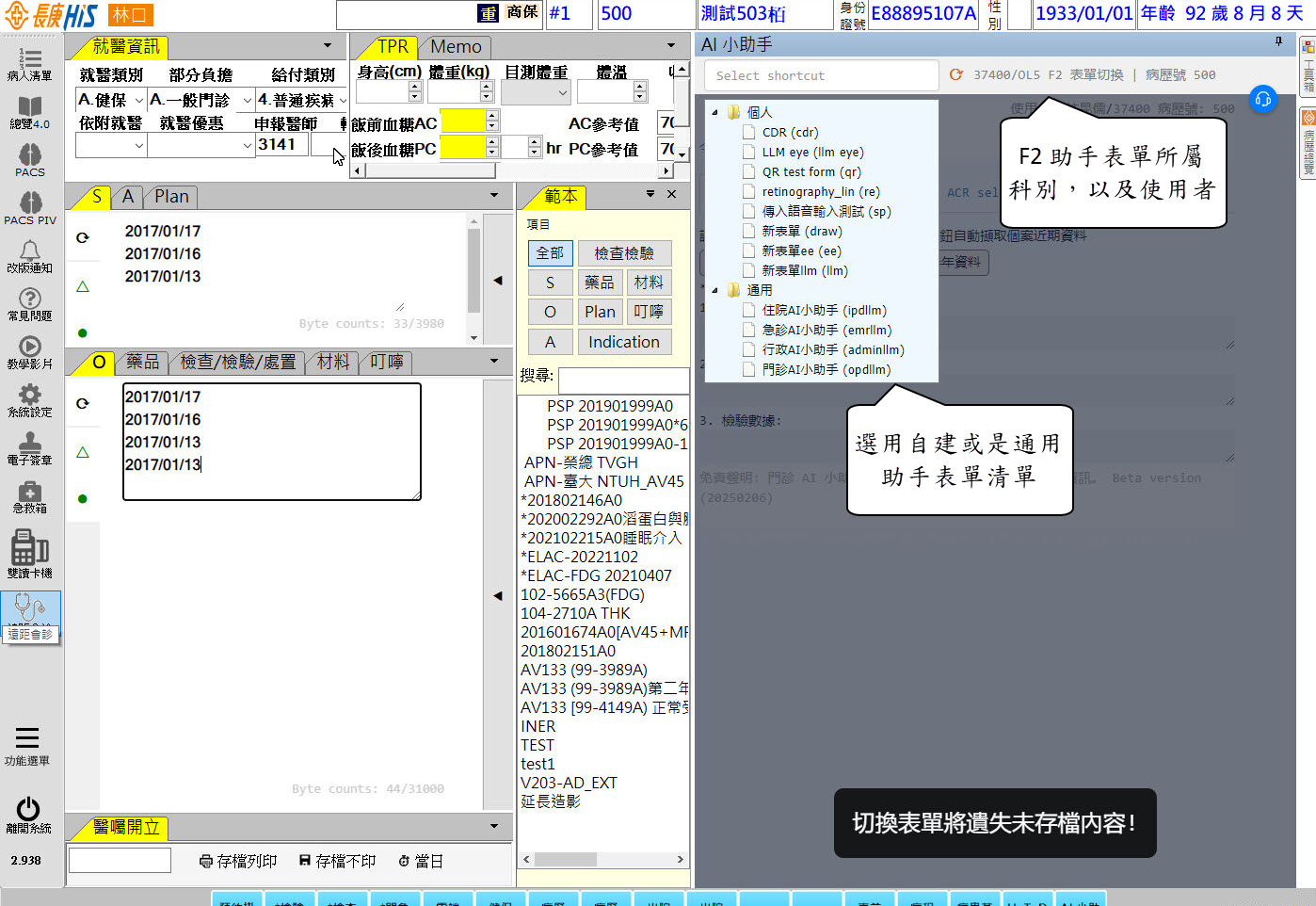Tick the LLM eye form checkbox
The image size is (1316, 906).
749,153
